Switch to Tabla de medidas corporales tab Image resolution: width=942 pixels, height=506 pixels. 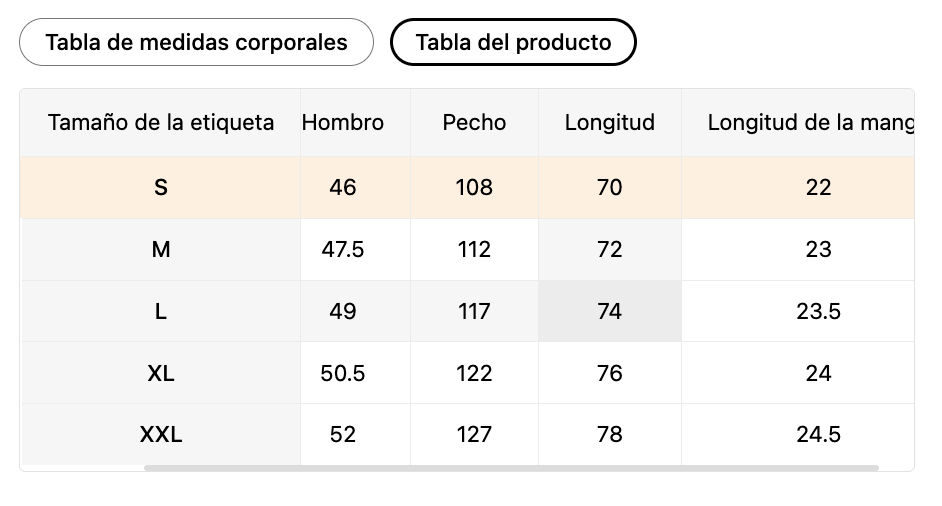tap(196, 43)
